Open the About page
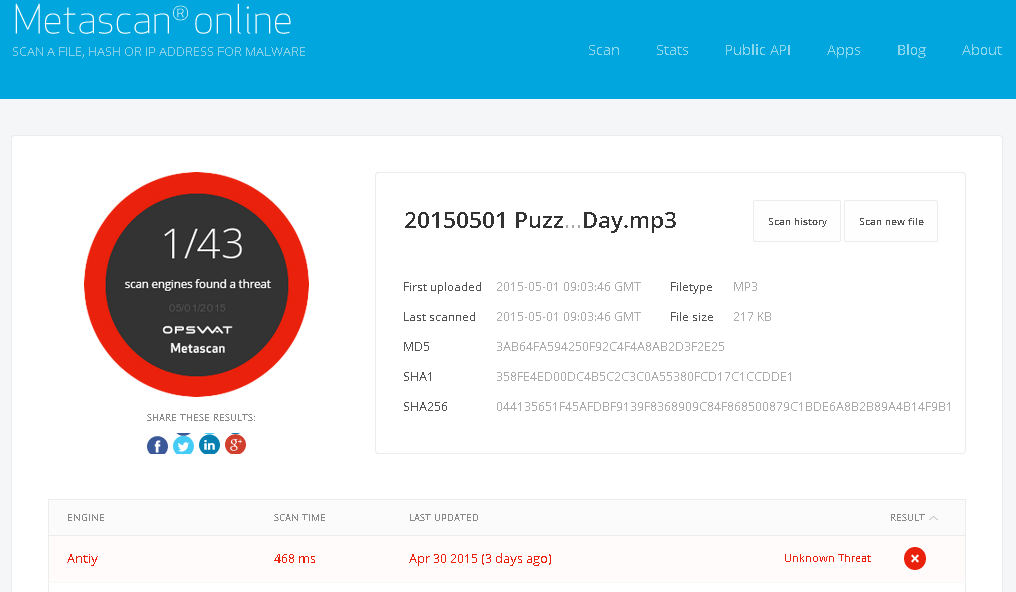 (982, 50)
